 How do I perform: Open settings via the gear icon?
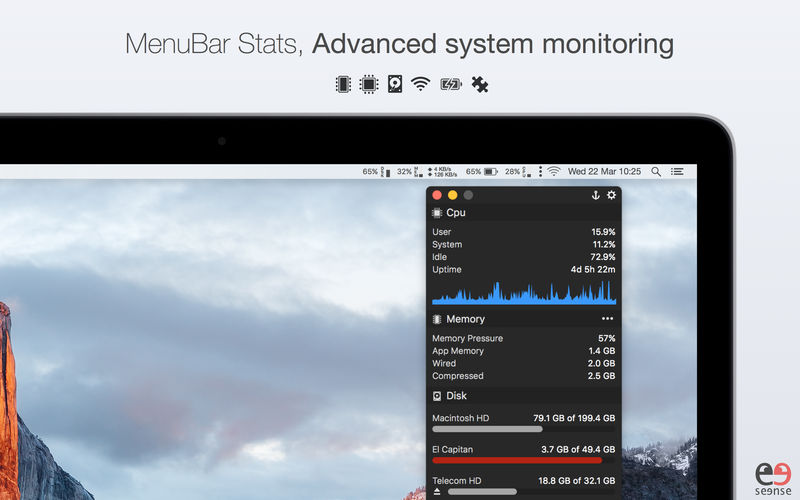611,195
